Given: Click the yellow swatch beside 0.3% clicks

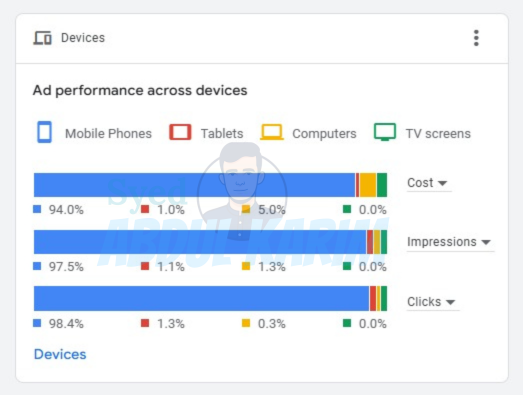Looking at the screenshot, I should point(246,323).
